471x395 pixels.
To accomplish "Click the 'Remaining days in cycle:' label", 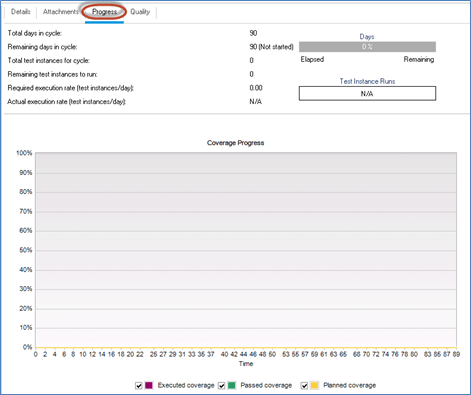I will pos(42,47).
